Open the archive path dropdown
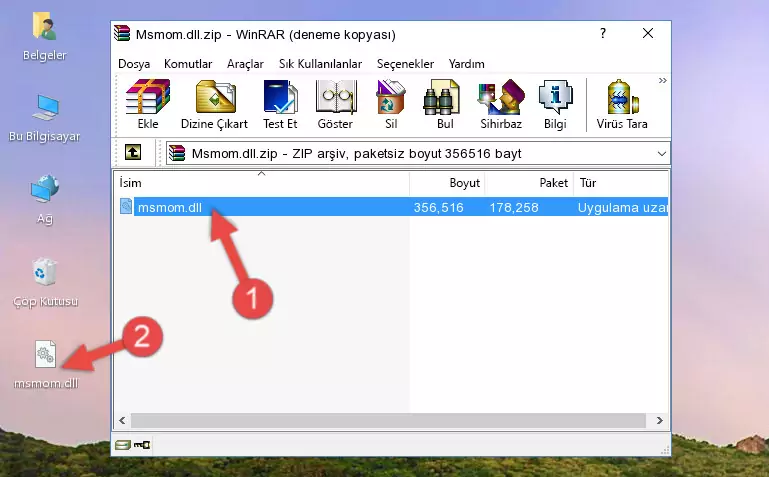 662,154
